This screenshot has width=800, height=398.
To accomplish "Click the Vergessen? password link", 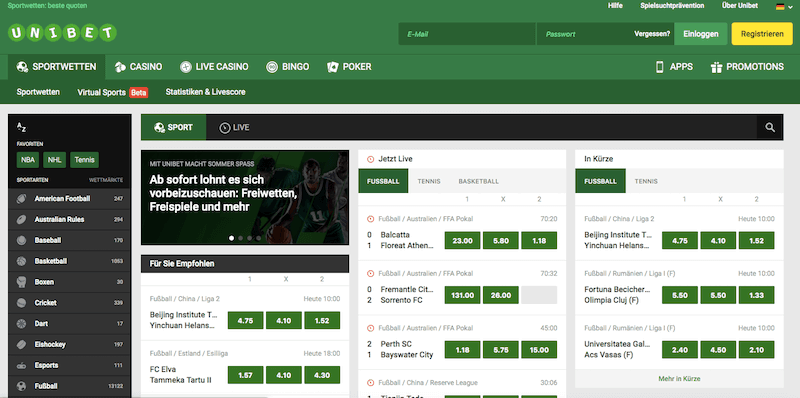I will click(x=652, y=34).
